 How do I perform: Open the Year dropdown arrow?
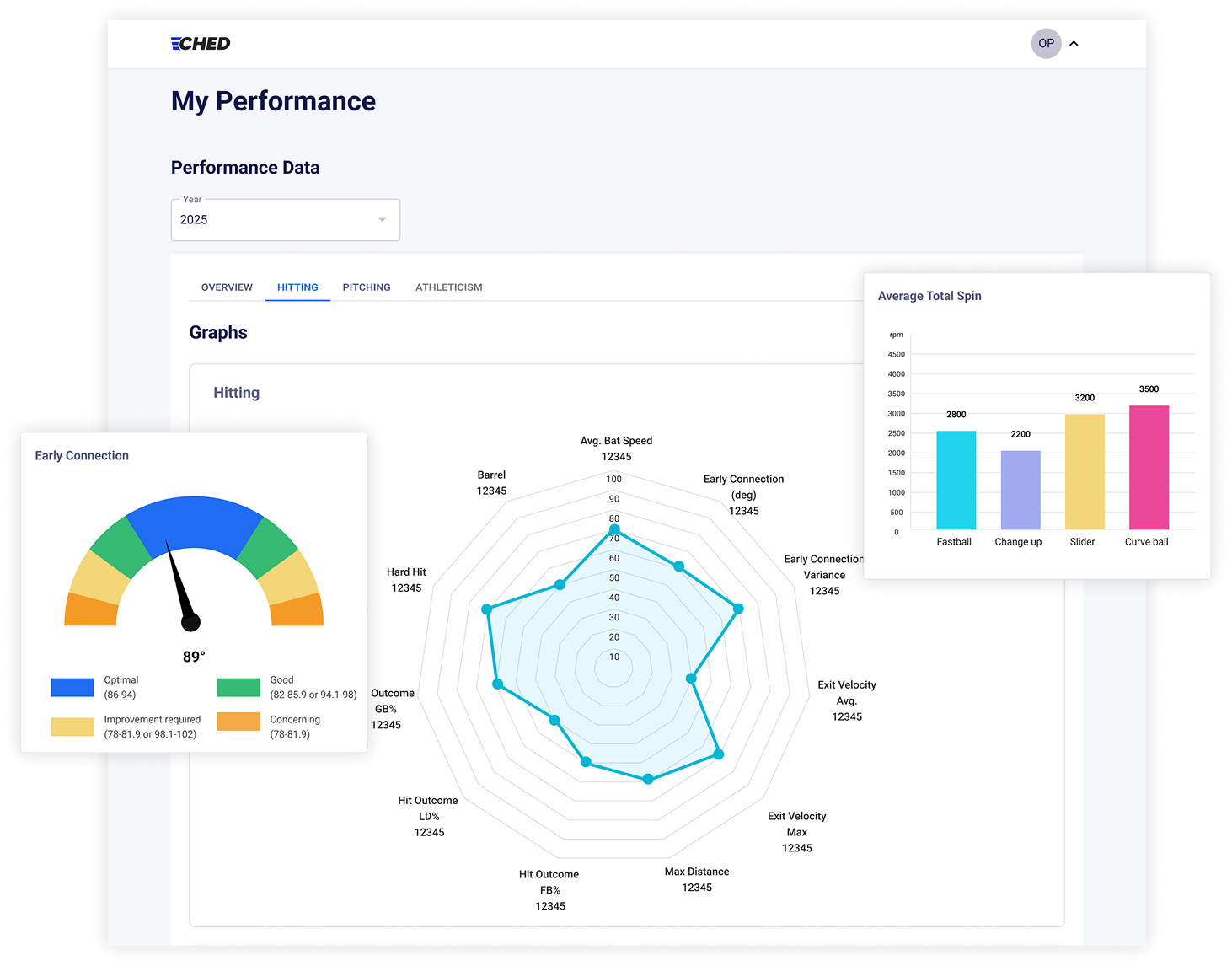pos(382,220)
